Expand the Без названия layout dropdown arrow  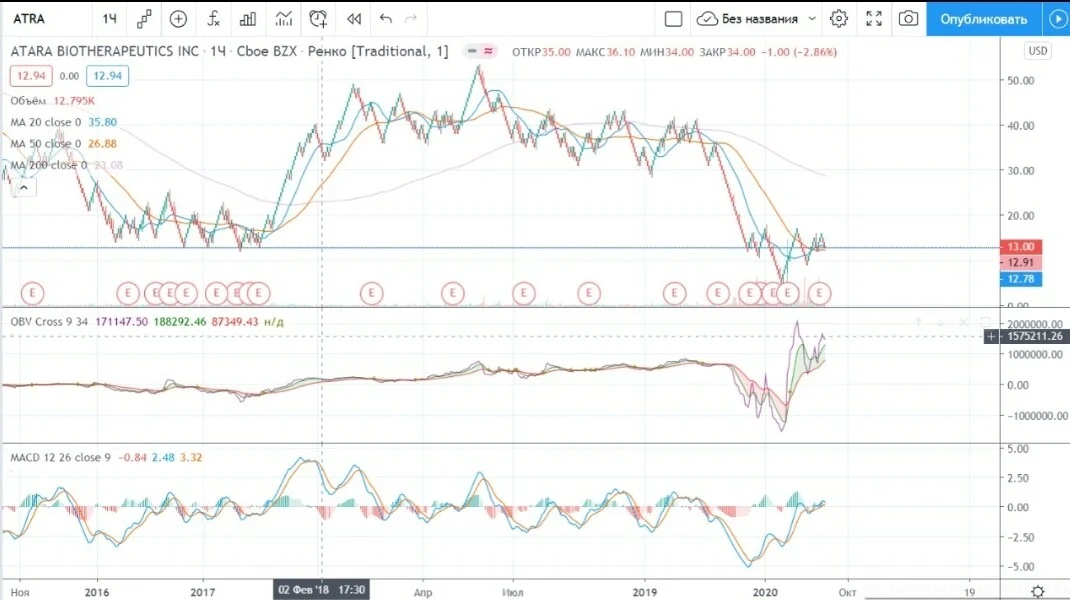[812, 19]
